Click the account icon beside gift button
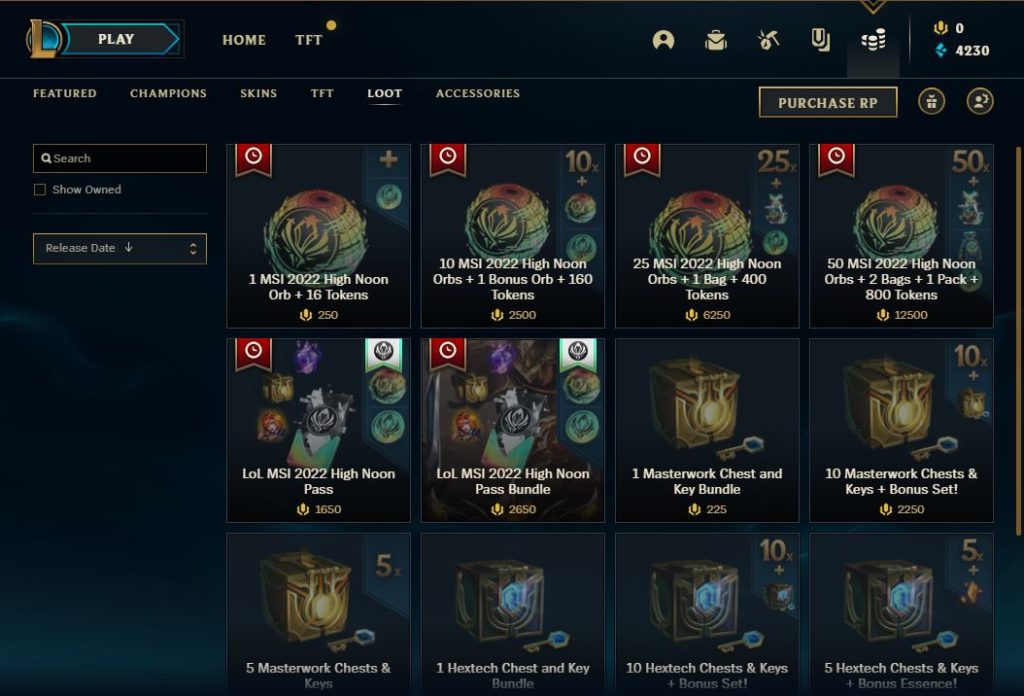This screenshot has width=1024, height=696. pyautogui.click(x=980, y=102)
